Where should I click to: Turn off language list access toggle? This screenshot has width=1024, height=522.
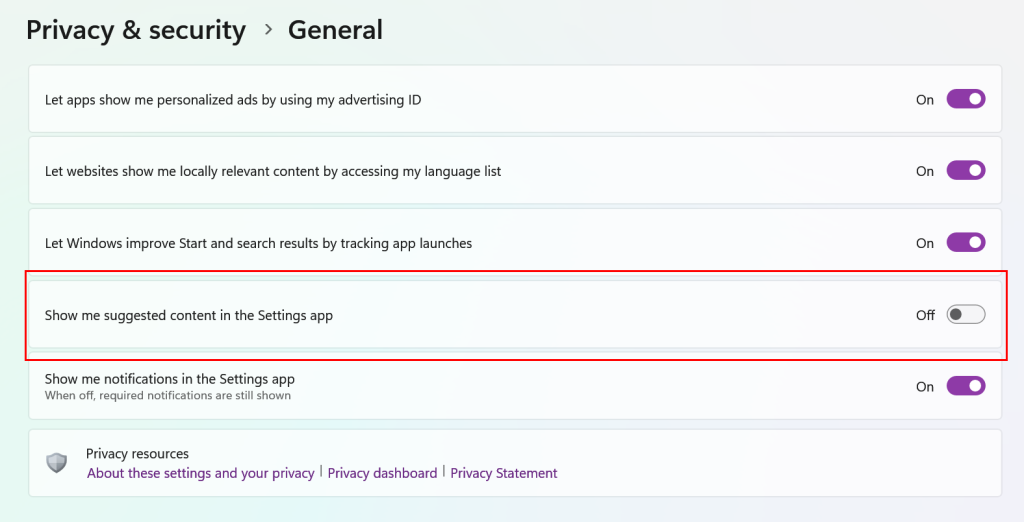click(x=965, y=171)
